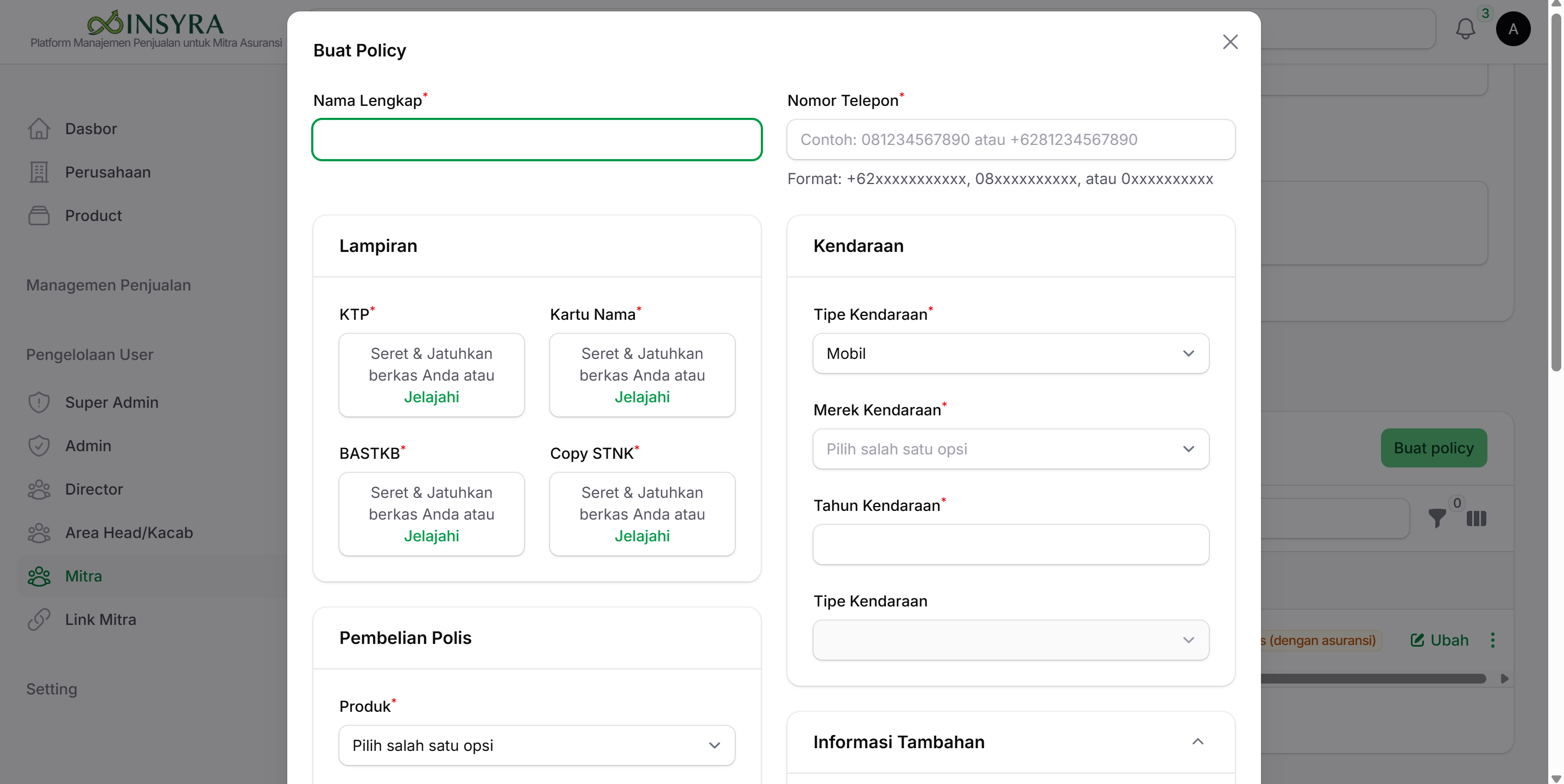This screenshot has width=1564, height=784.
Task: Click the Admin shield-check icon
Action: pos(39,445)
